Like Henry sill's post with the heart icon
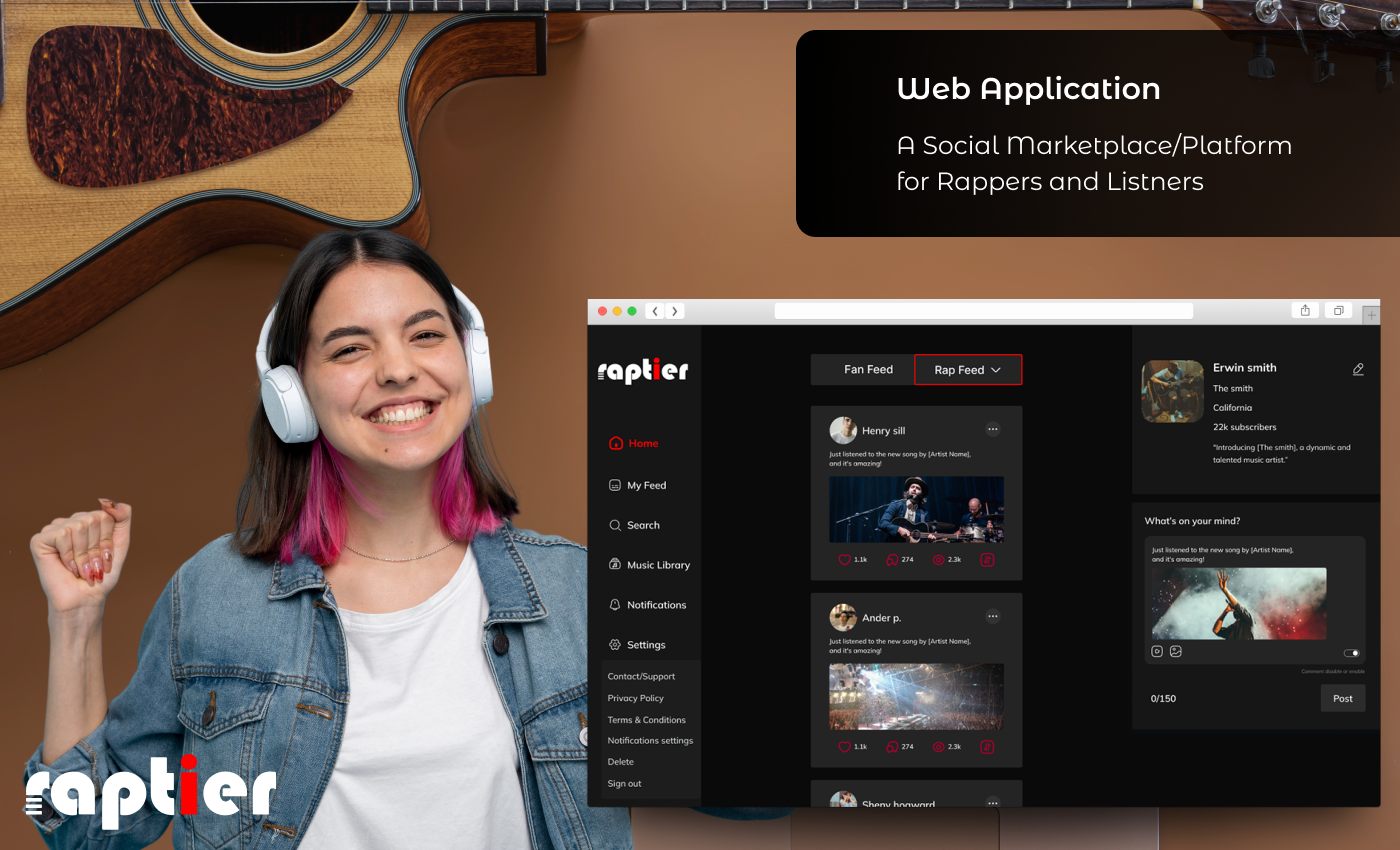Viewport: 1400px width, 850px height. click(844, 559)
